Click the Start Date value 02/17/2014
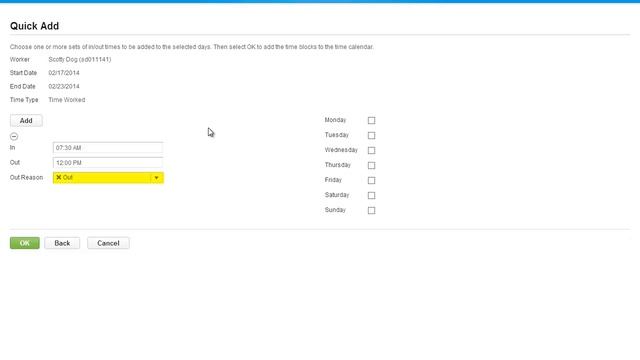The image size is (640, 360). point(64,73)
